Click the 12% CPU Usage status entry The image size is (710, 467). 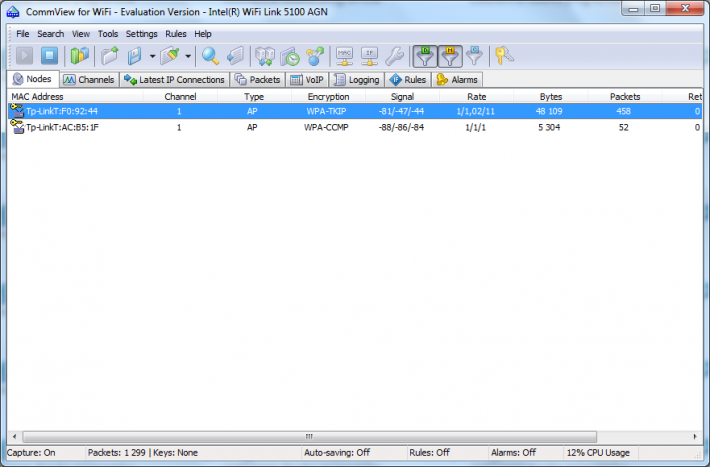click(x=598, y=453)
